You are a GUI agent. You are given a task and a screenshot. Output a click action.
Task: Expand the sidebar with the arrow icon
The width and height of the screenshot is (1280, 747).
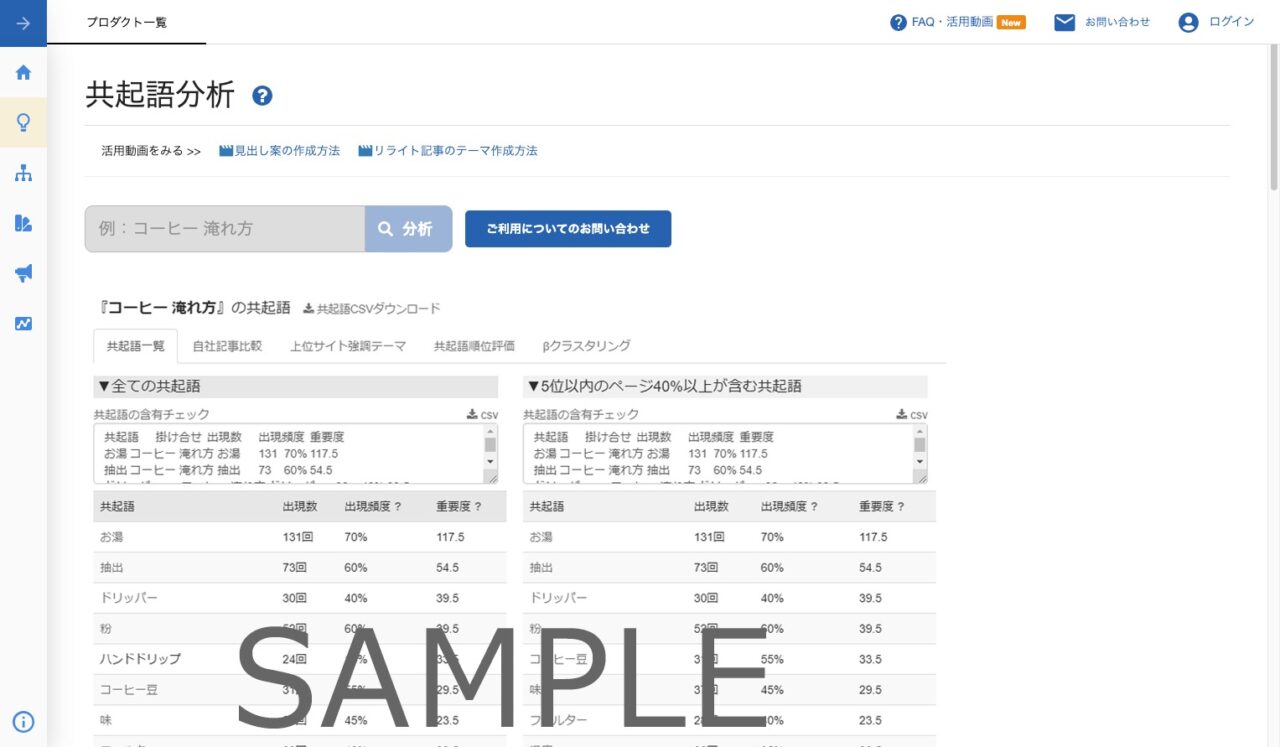click(23, 23)
